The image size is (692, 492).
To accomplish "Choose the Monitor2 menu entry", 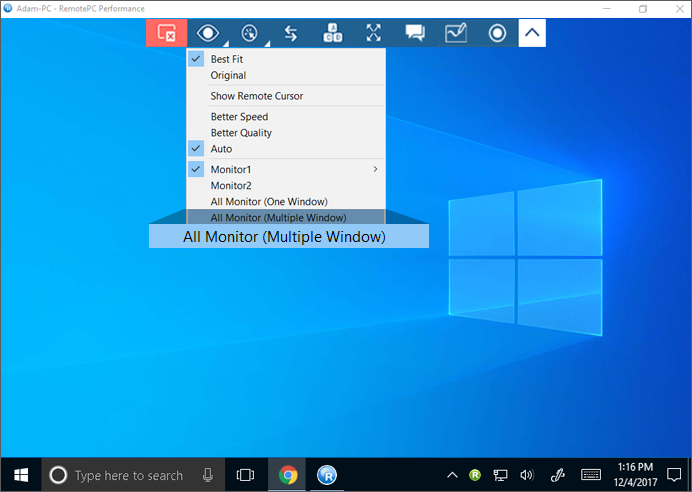I will (231, 185).
